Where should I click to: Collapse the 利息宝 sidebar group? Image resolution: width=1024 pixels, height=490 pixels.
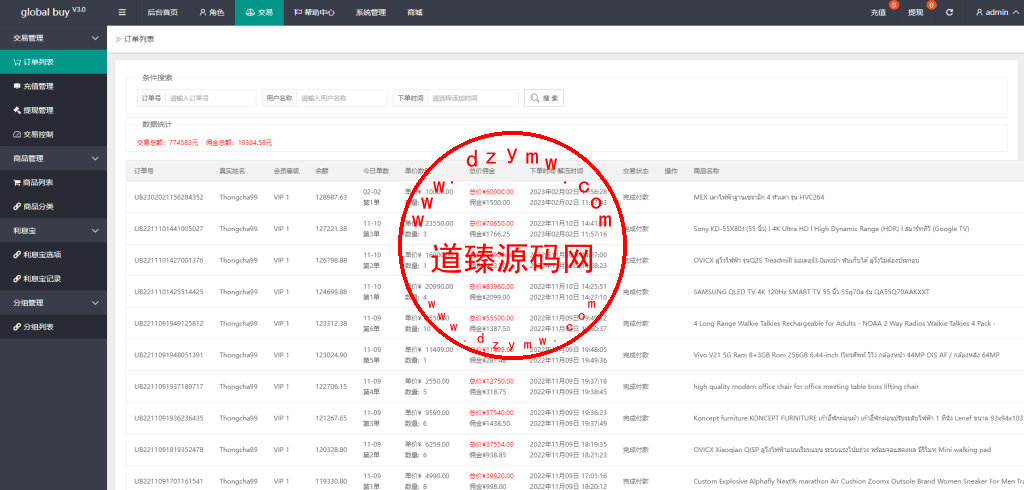54,231
